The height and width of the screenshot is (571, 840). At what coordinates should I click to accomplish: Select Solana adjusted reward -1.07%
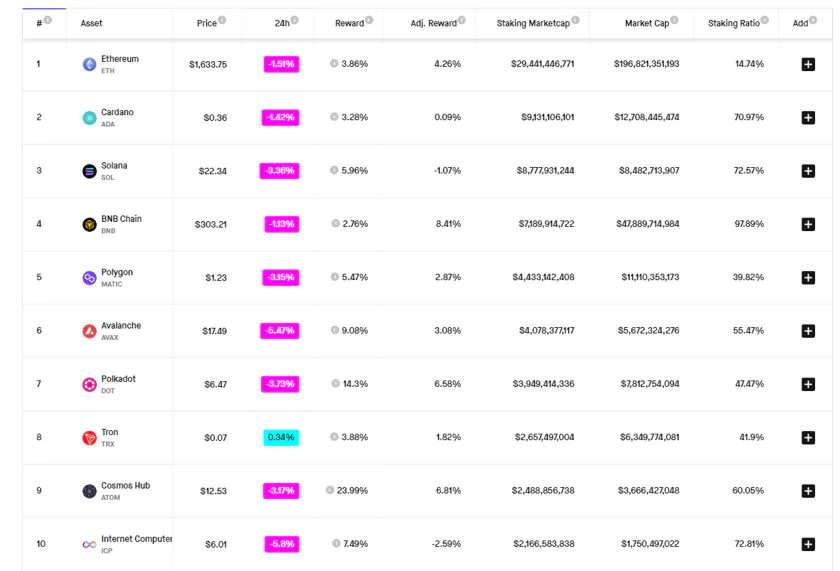point(447,170)
